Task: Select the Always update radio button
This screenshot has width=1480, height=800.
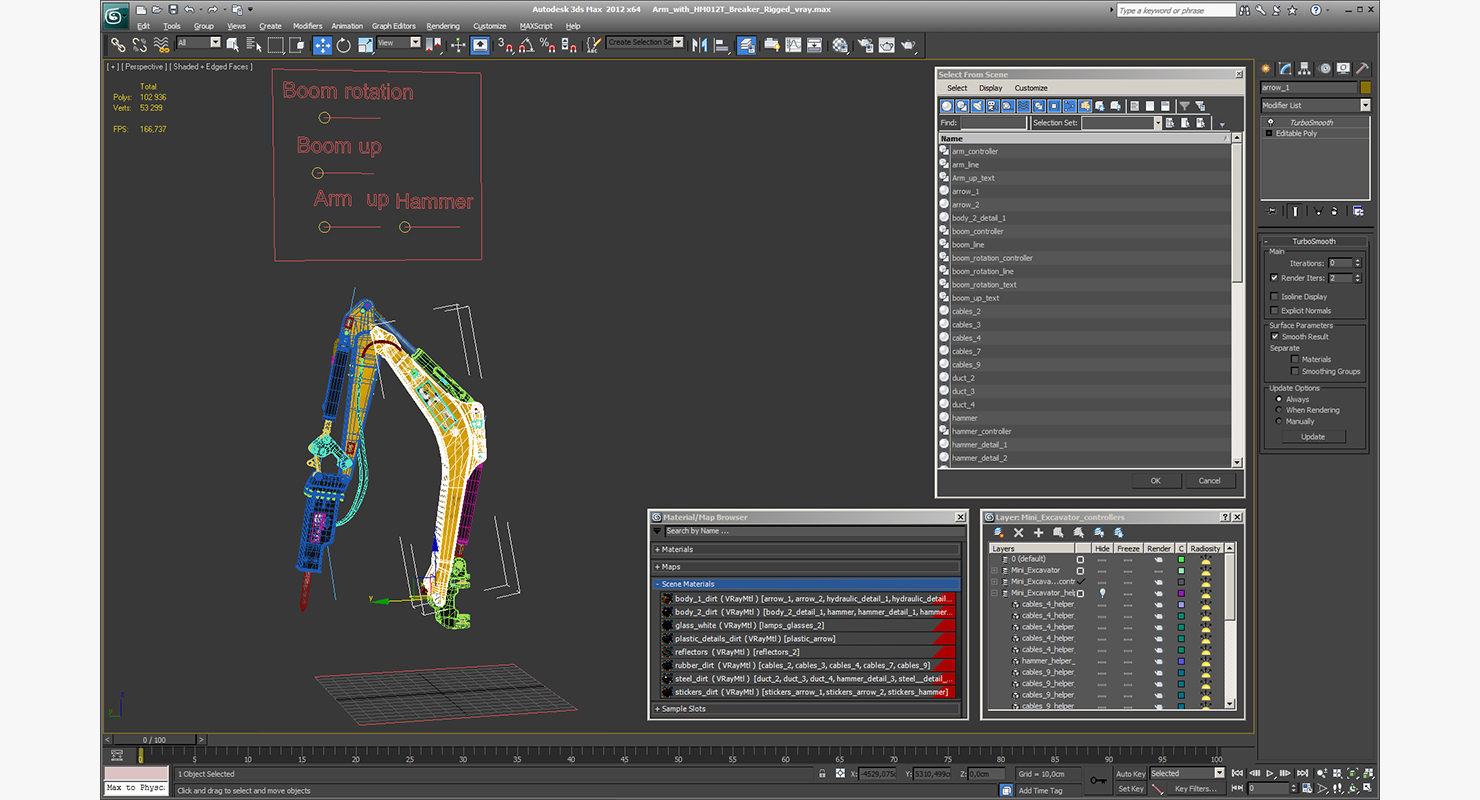Action: coord(1279,399)
